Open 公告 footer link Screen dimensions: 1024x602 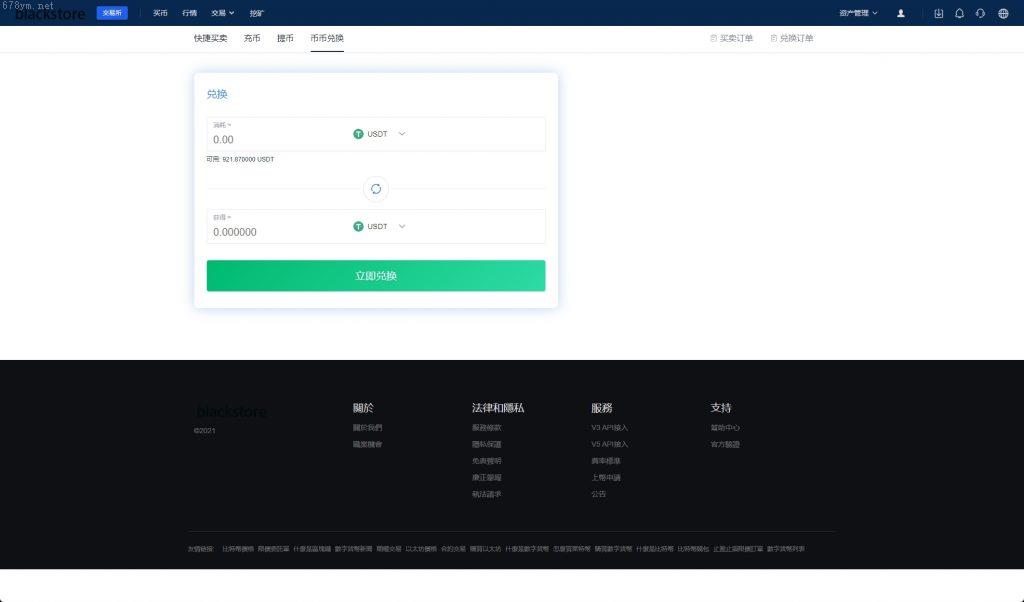598,494
